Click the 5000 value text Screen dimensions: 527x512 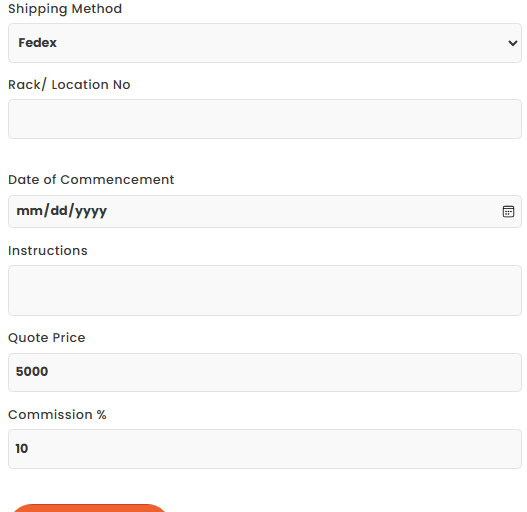[32, 371]
